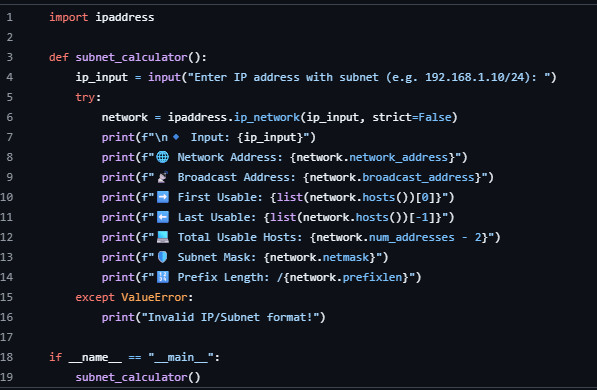Click 'network_address' attribute on line 8

(398, 157)
